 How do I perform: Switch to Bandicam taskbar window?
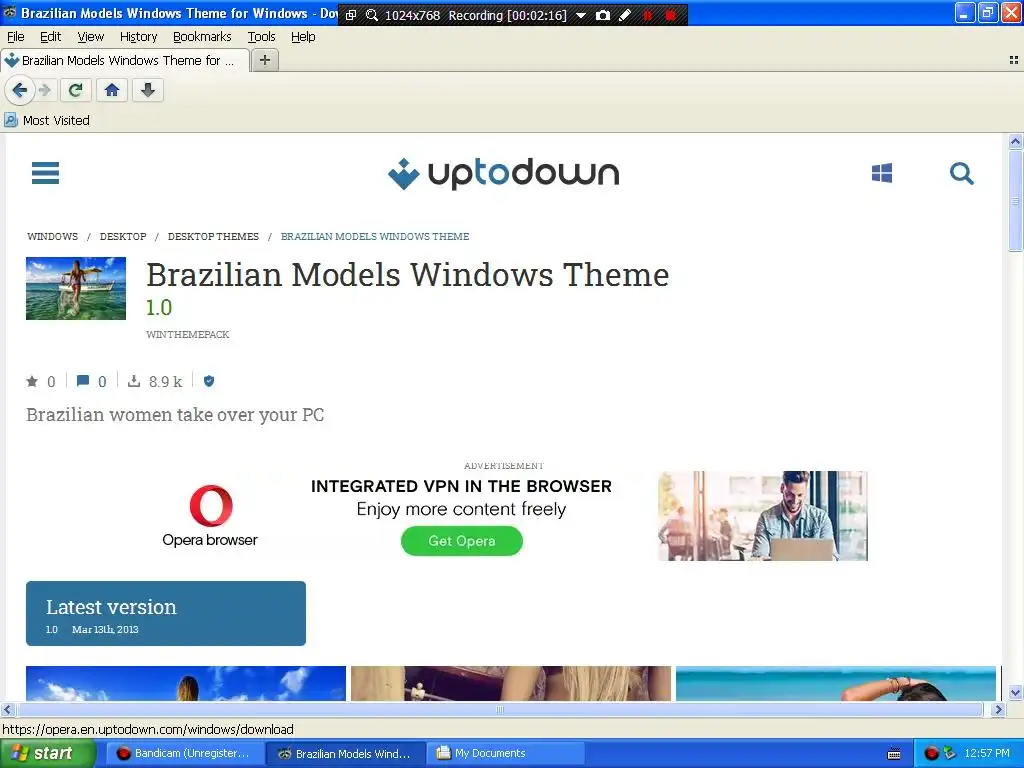pyautogui.click(x=185, y=754)
